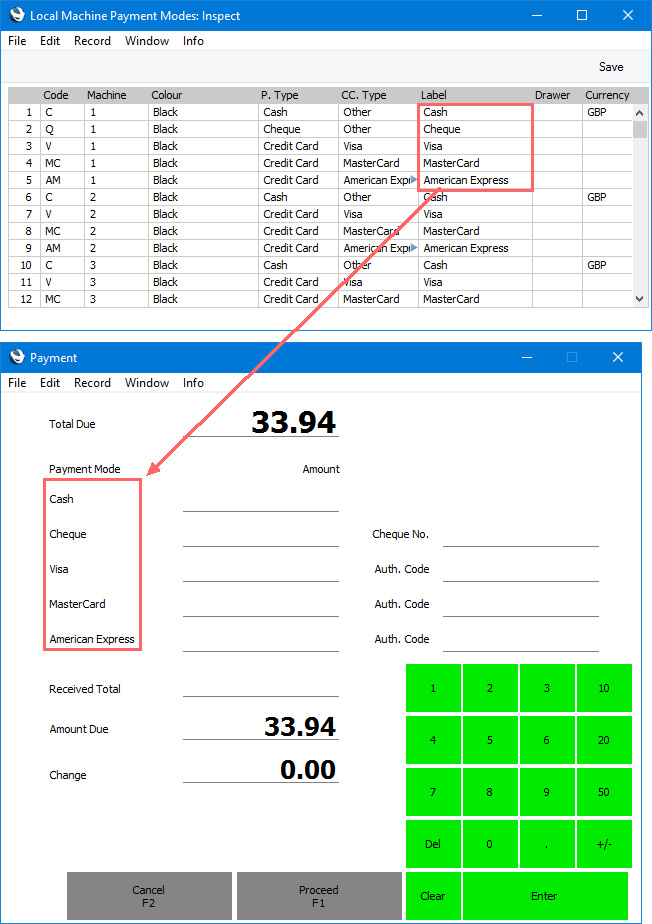Select Label 'Visa' in row 11
This screenshot has width=652, height=924.
tap(475, 282)
